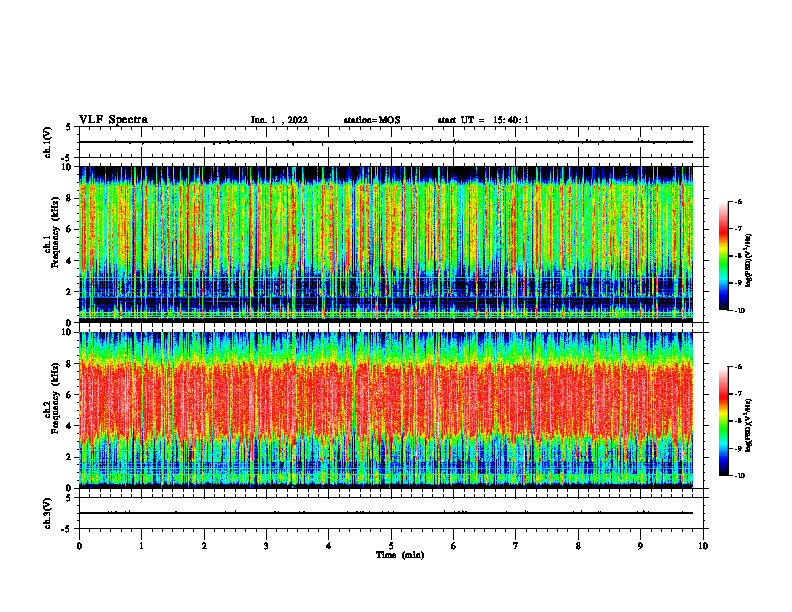Image resolution: width=792 pixels, height=612 pixels.
Task: Click inside the ch.2 spectrogram panel
Action: pos(386,410)
